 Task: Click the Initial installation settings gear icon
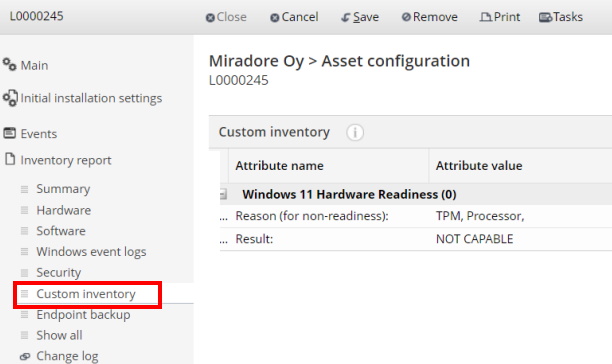coord(10,98)
